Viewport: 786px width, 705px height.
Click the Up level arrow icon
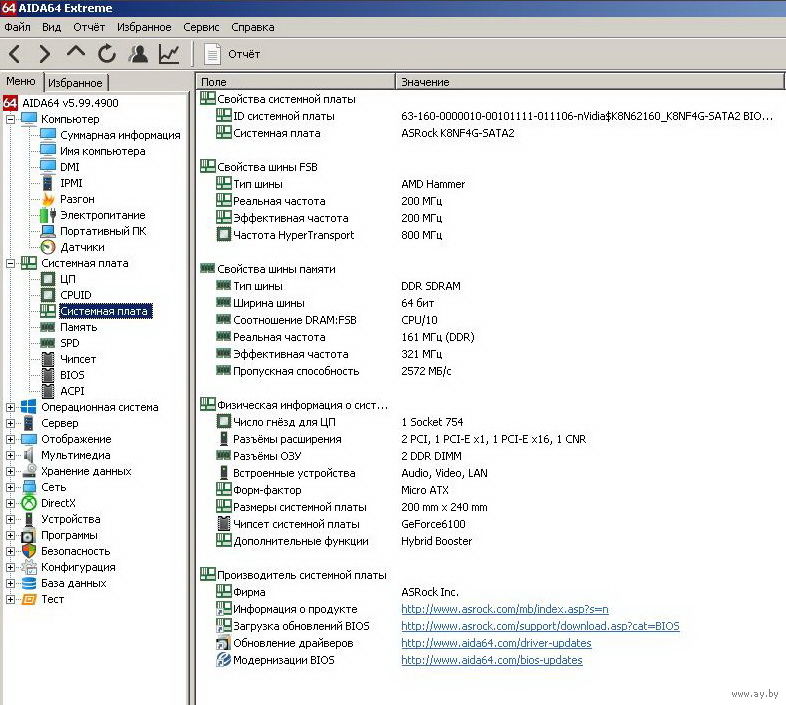pos(76,54)
